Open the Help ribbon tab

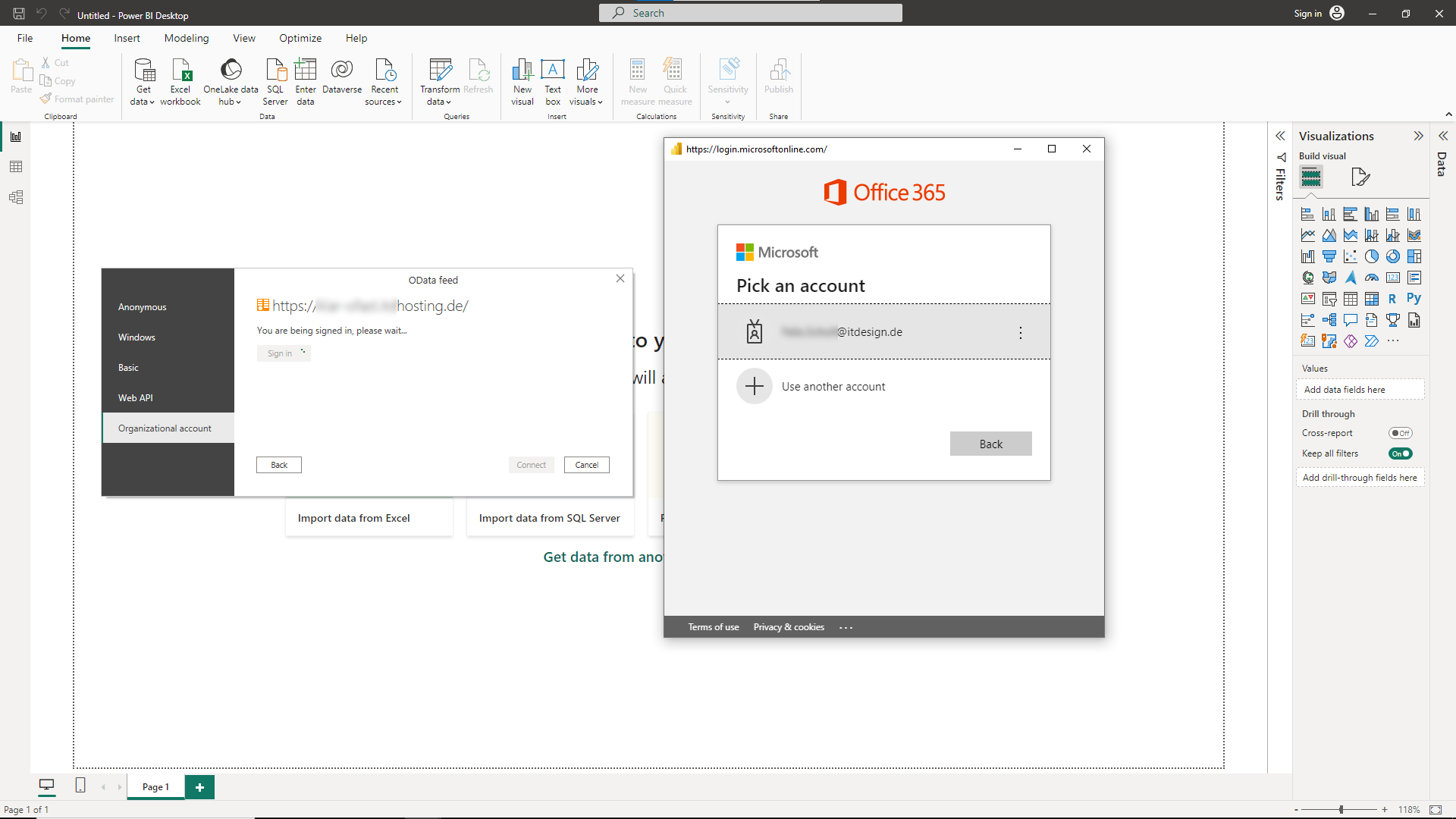click(x=356, y=39)
